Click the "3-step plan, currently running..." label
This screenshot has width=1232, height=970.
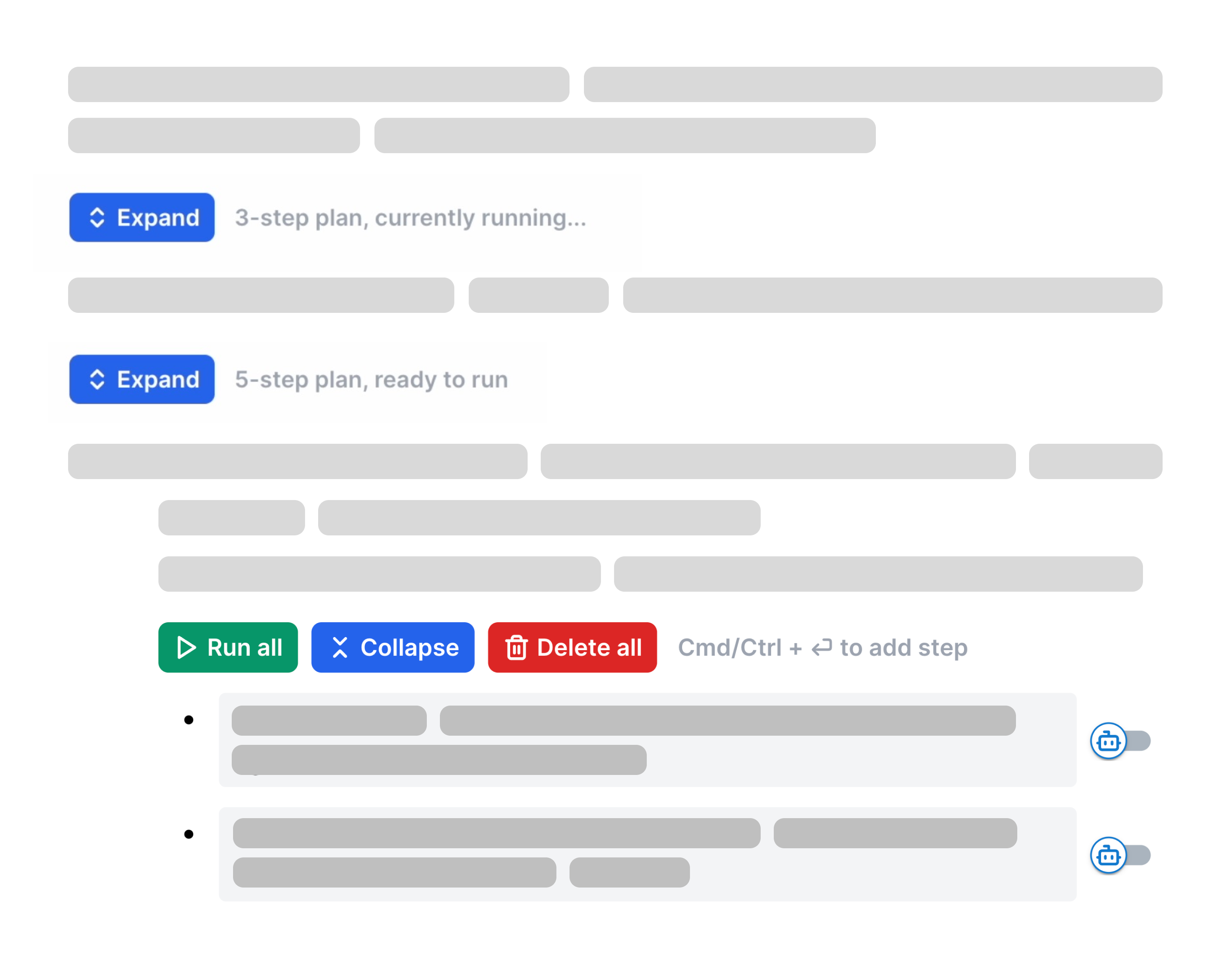point(410,217)
